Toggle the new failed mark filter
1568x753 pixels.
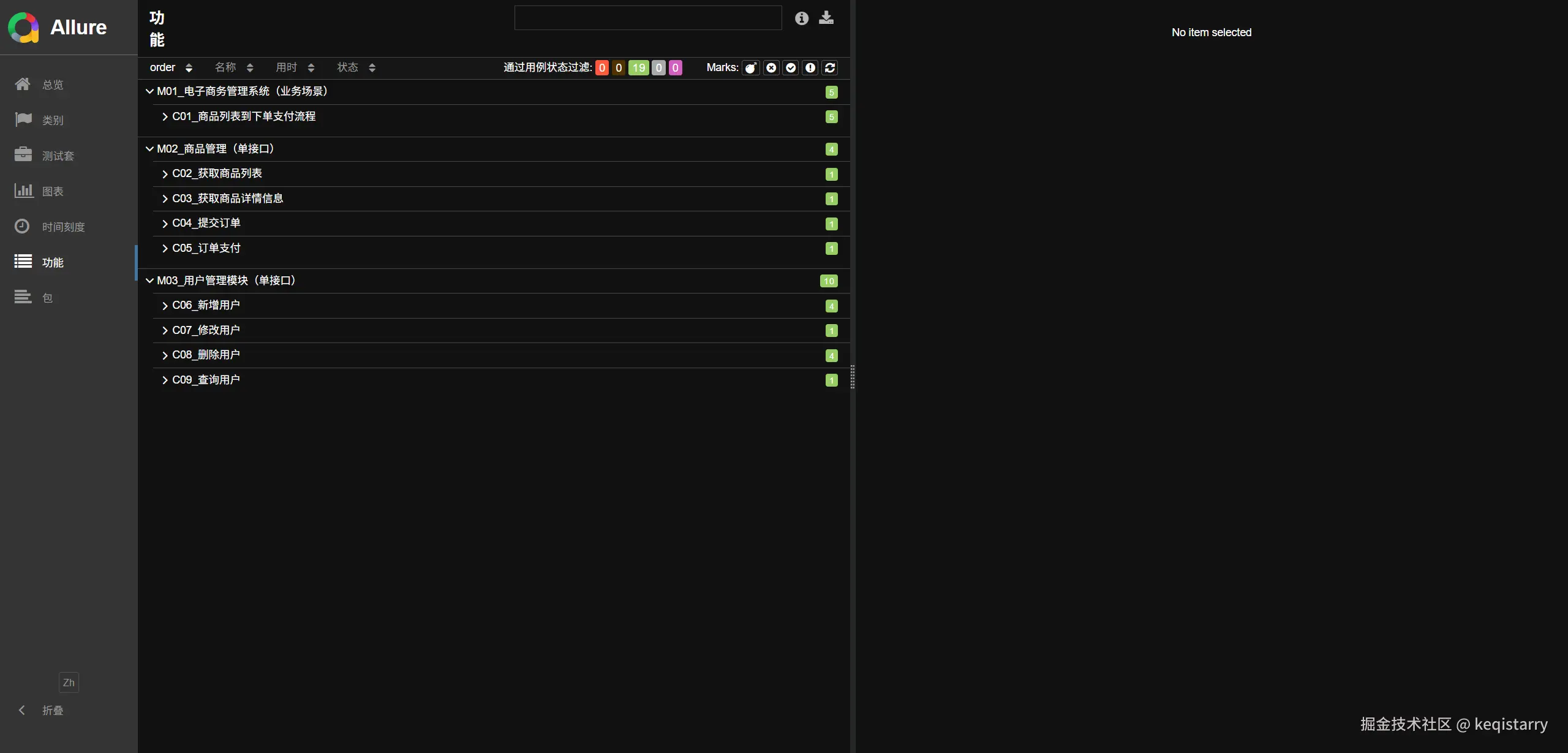point(771,68)
